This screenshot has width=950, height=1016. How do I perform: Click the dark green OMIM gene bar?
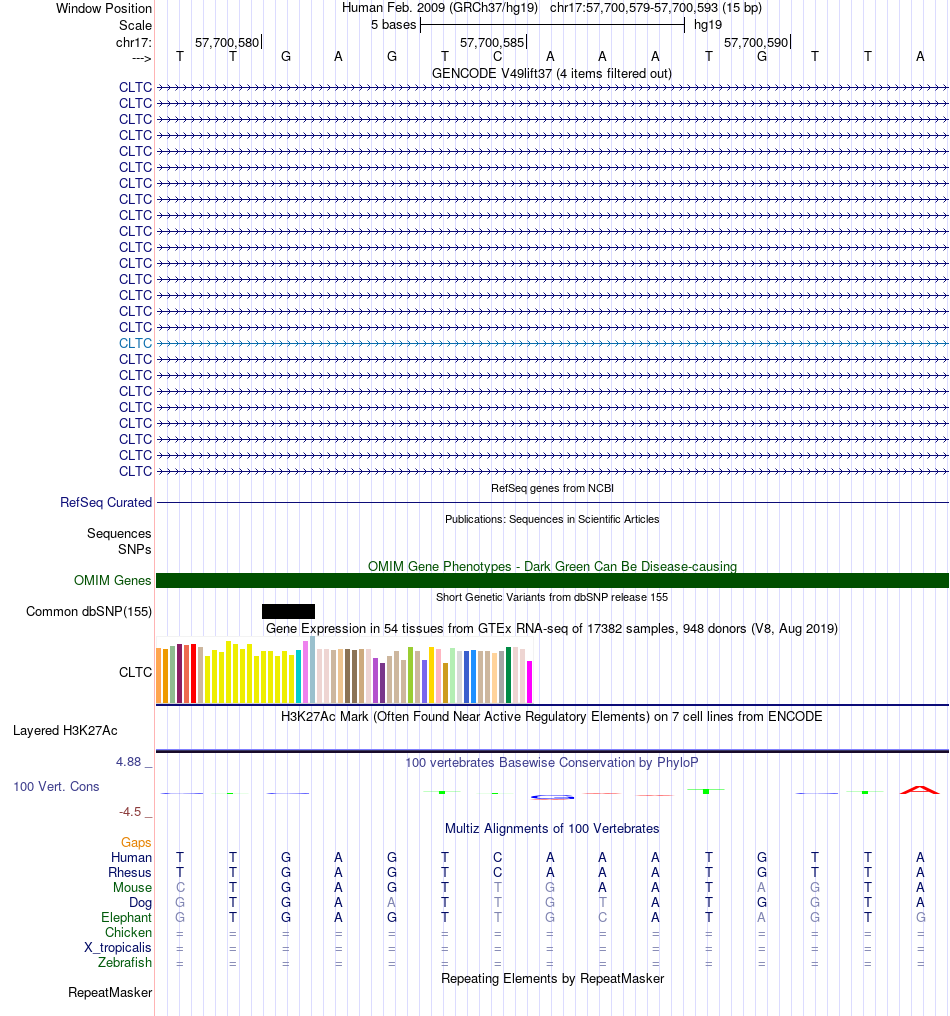552,581
